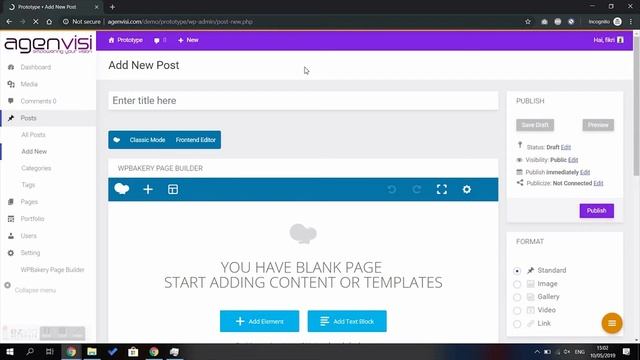
Task: Switch to Classic Mode
Action: (147, 140)
